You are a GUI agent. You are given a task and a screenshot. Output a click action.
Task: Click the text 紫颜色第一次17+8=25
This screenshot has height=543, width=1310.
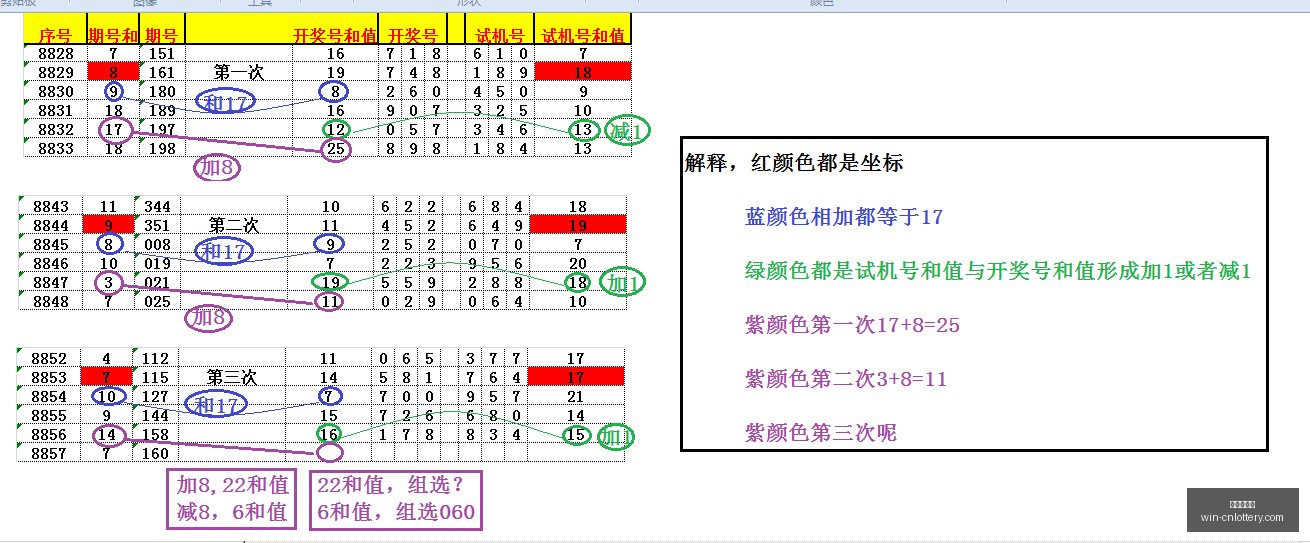coord(852,325)
